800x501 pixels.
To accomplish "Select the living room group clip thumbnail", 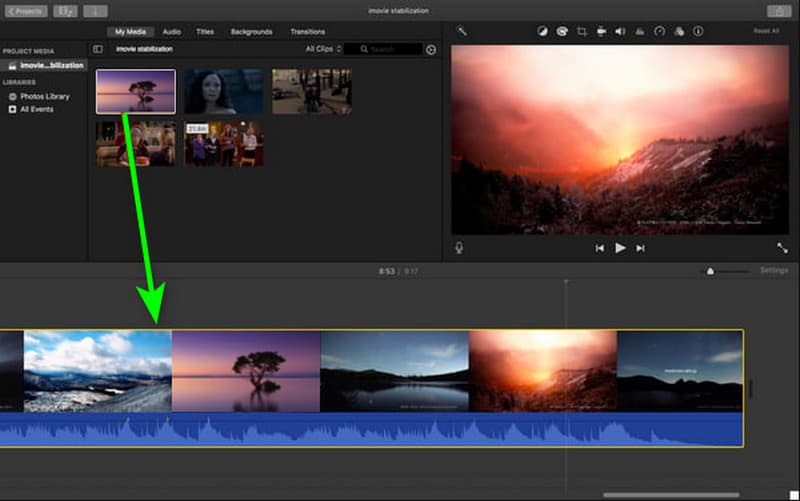I will click(x=136, y=144).
